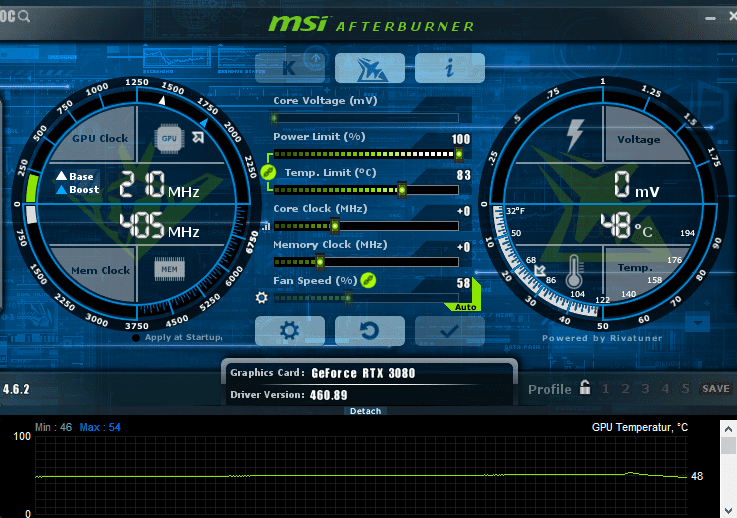Click the Base clock legend label
The width and height of the screenshot is (737, 518).
click(75, 176)
